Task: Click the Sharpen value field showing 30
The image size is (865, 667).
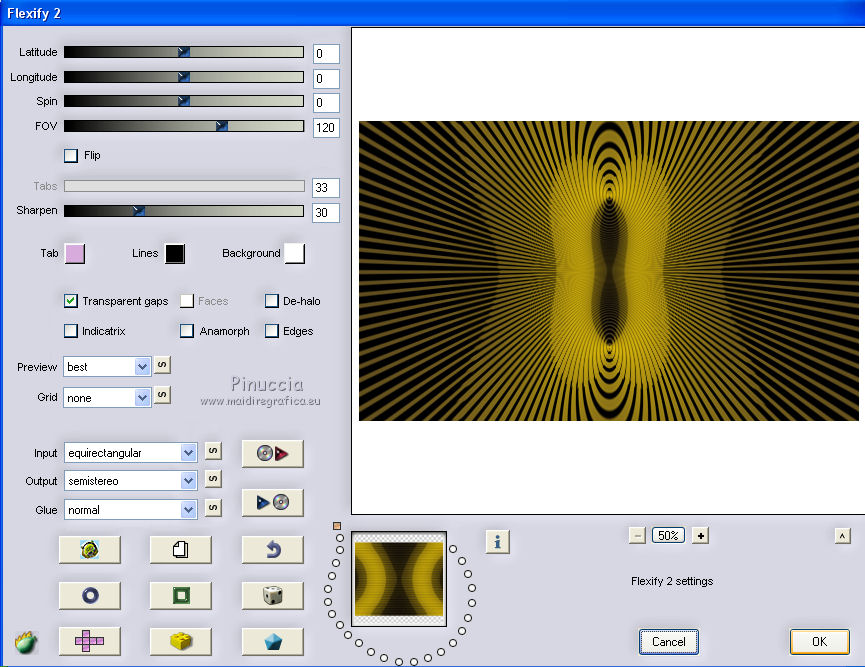Action: [x=326, y=212]
